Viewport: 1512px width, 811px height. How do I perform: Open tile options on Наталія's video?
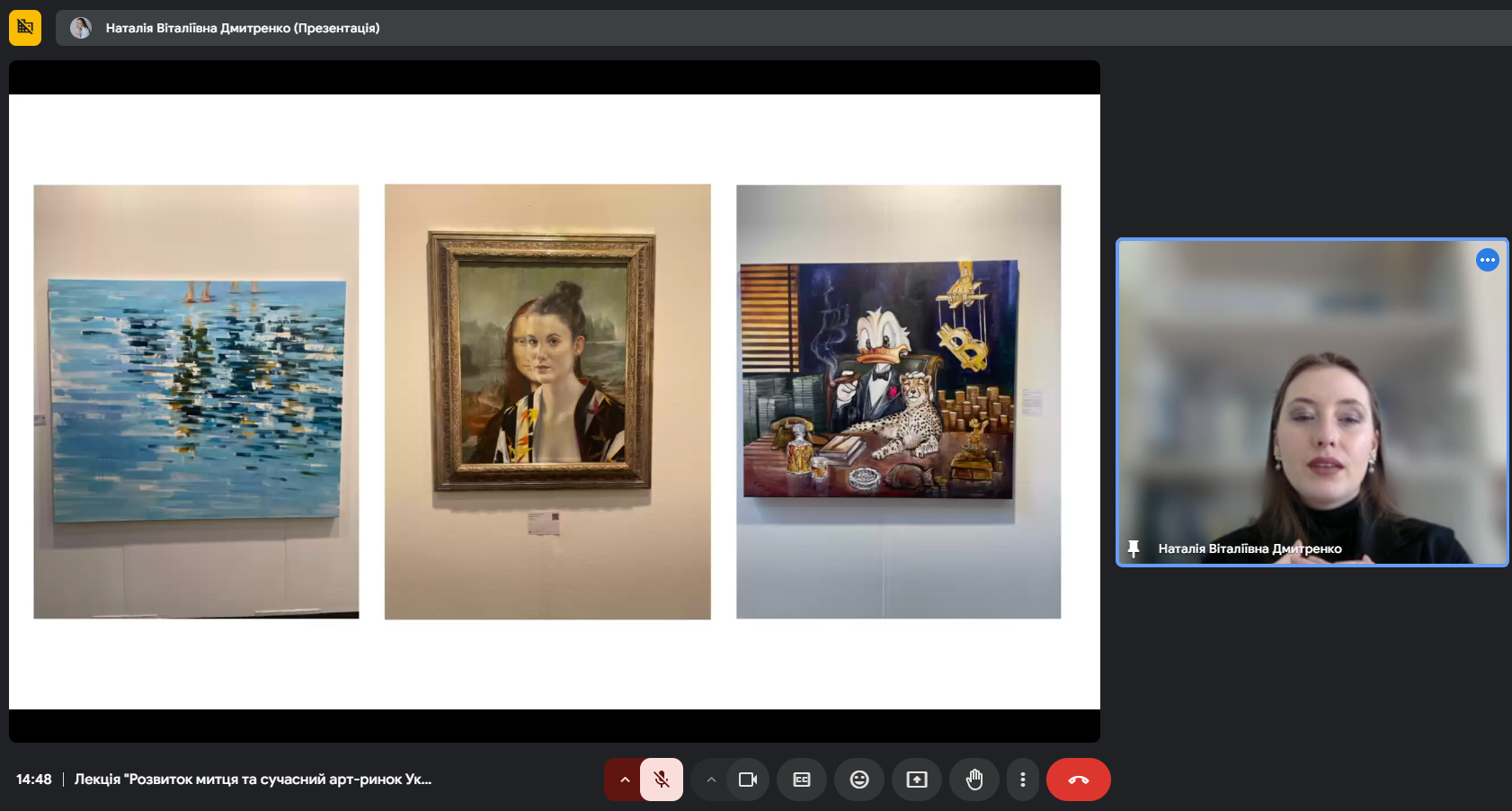point(1488,260)
